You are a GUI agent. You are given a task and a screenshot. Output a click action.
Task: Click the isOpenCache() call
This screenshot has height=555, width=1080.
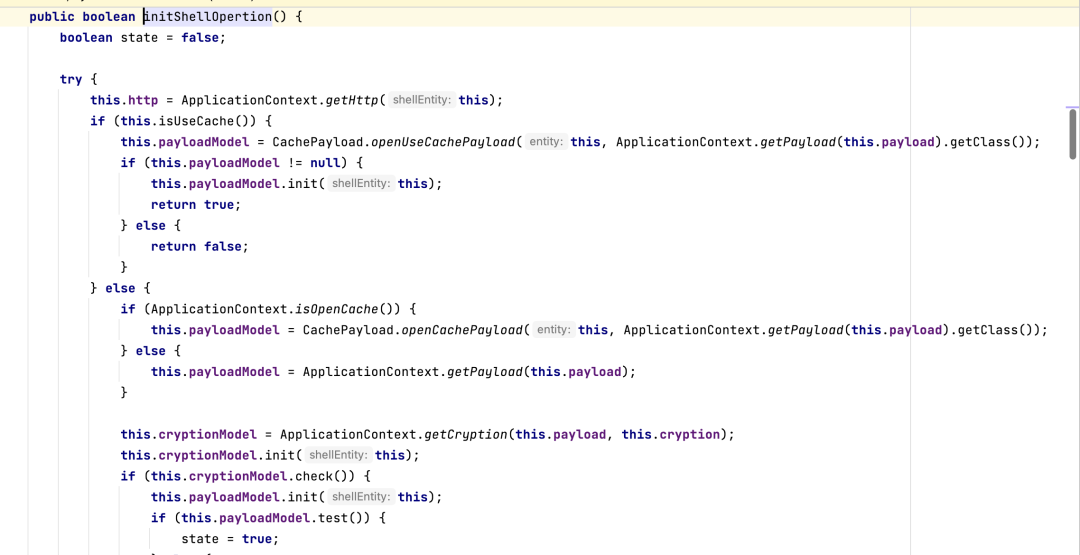click(x=349, y=309)
